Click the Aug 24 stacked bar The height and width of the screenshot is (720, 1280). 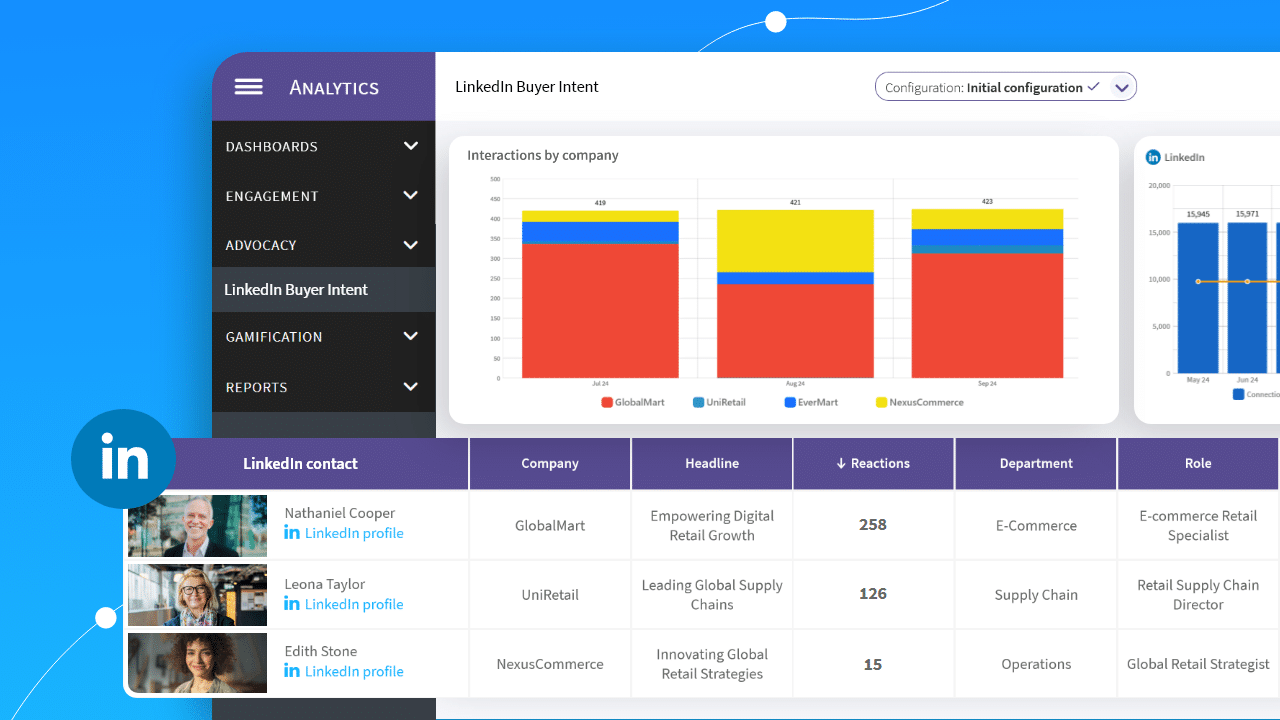click(795, 294)
